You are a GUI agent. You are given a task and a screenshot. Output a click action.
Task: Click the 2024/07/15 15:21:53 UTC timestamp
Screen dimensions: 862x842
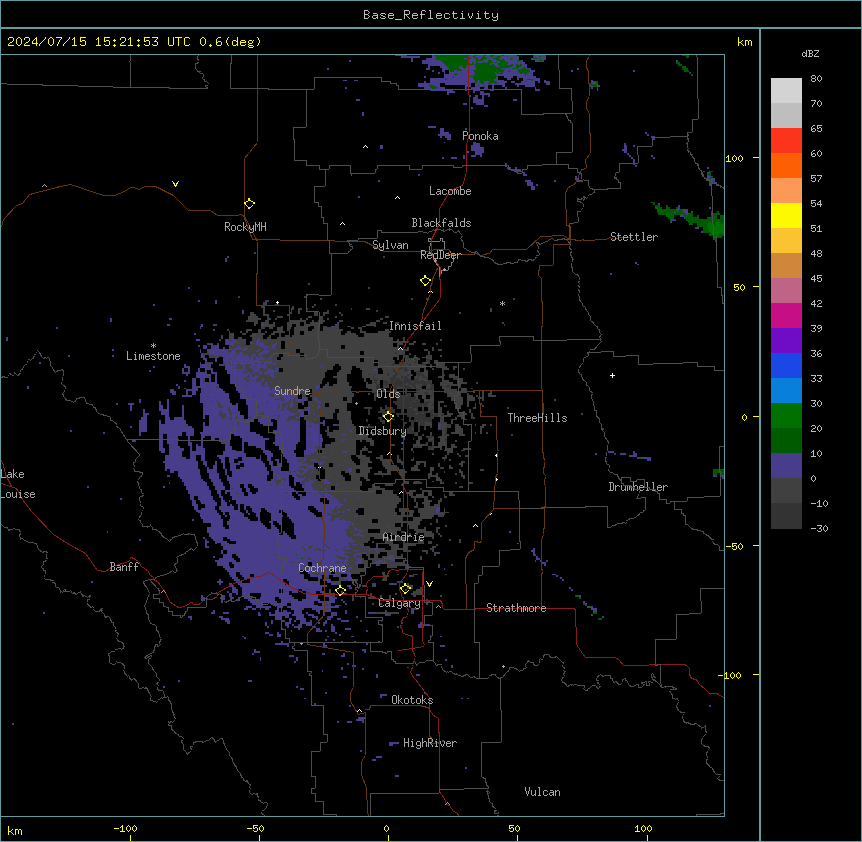click(x=99, y=42)
